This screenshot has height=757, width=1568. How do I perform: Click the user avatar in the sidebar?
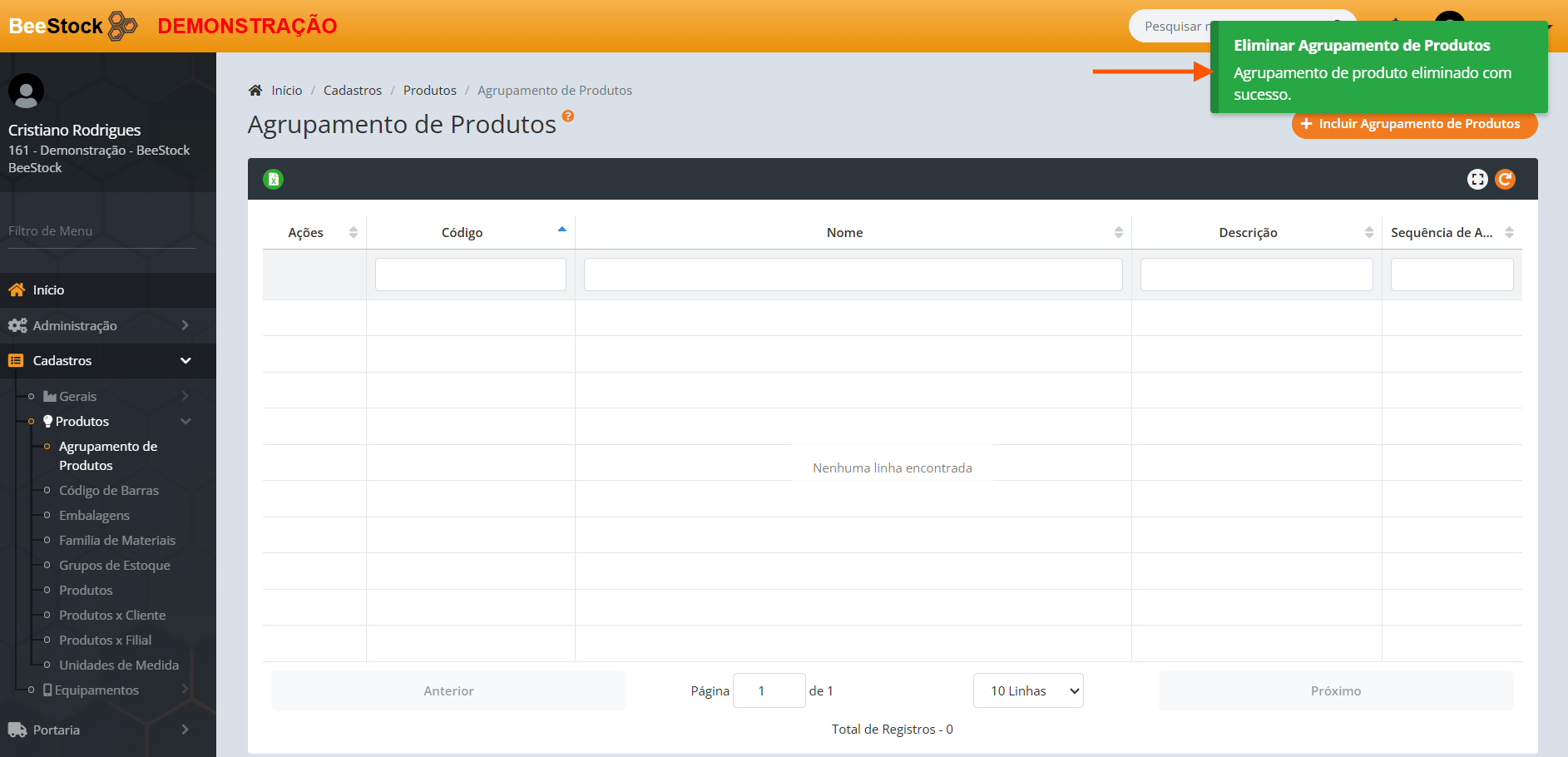tap(26, 91)
